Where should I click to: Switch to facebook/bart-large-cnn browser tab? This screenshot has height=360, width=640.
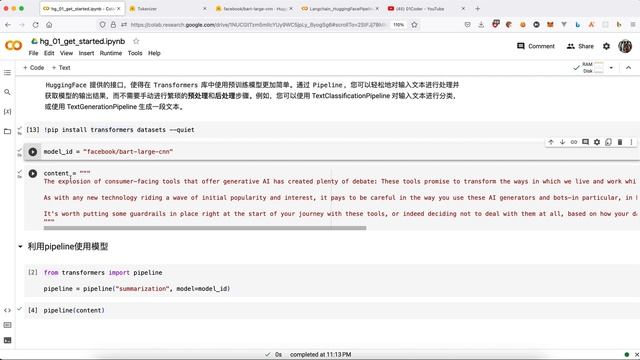[253, 9]
